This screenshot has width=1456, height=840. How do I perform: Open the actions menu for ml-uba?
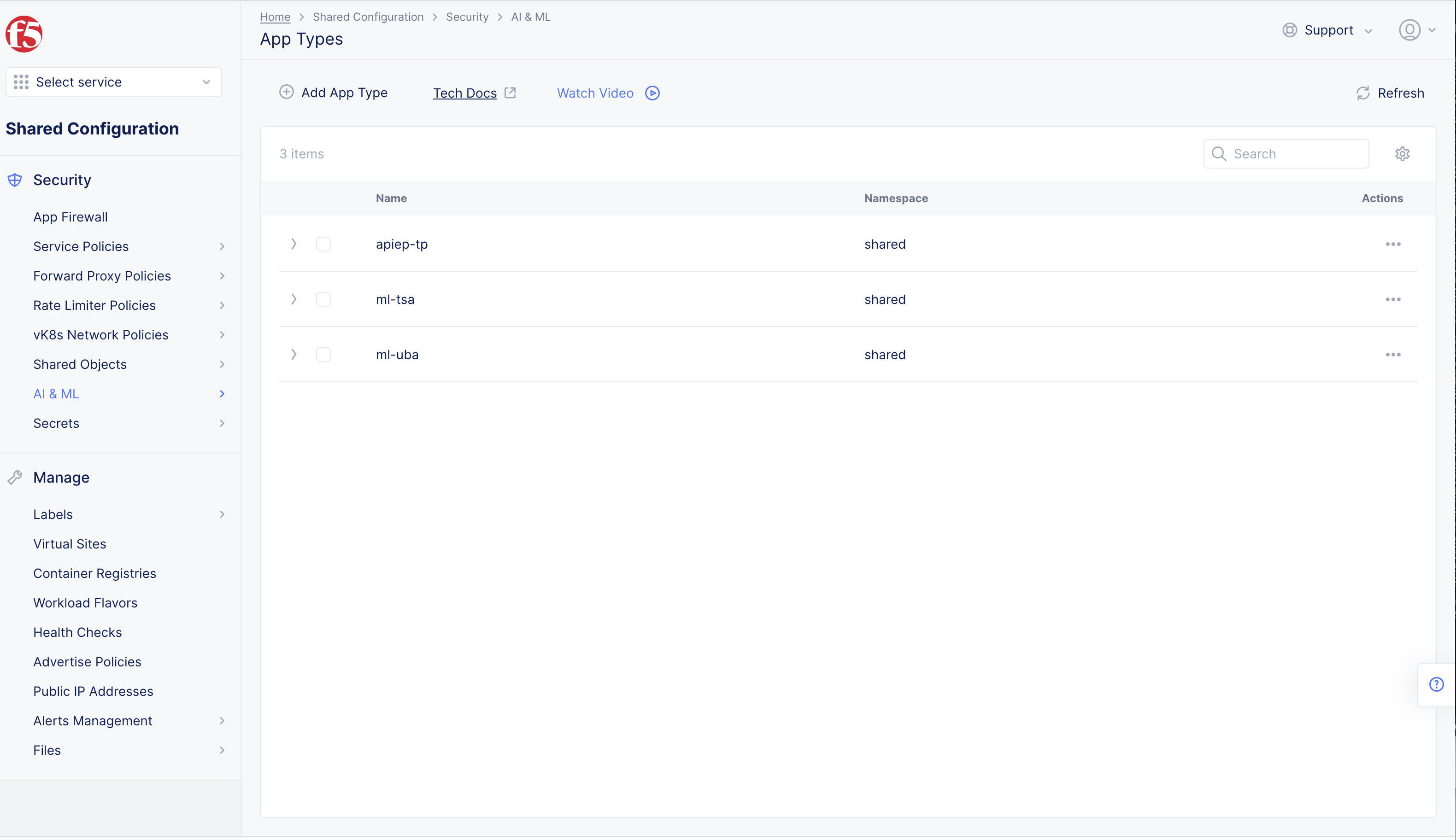point(1393,354)
